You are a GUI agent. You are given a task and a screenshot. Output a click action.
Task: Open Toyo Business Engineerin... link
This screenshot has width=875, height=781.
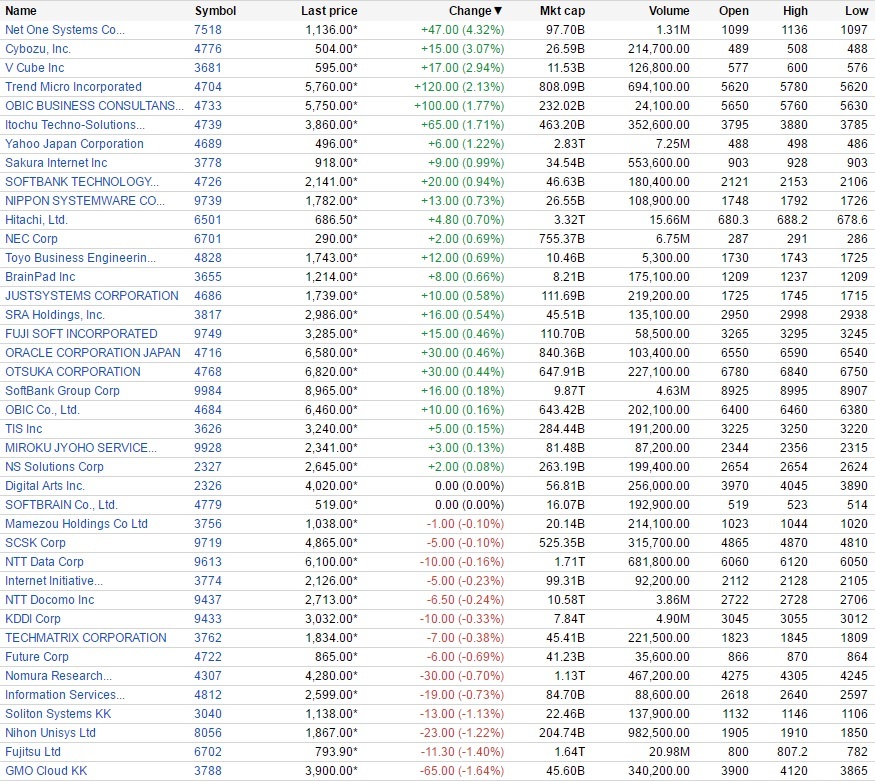(80, 257)
